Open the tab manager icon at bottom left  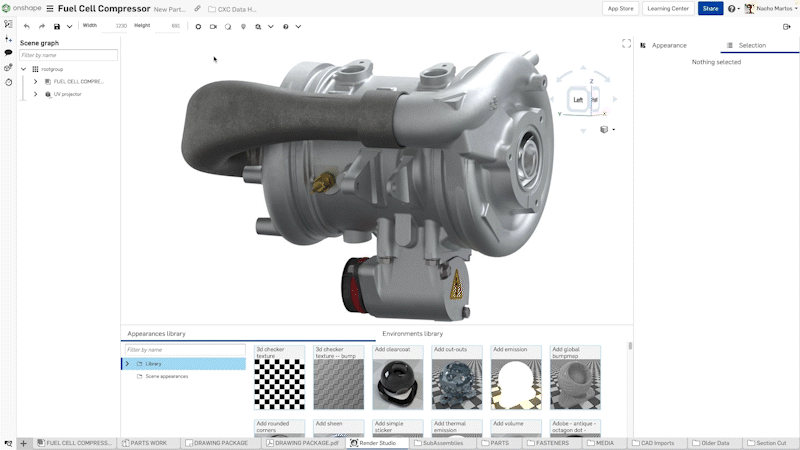(8, 443)
